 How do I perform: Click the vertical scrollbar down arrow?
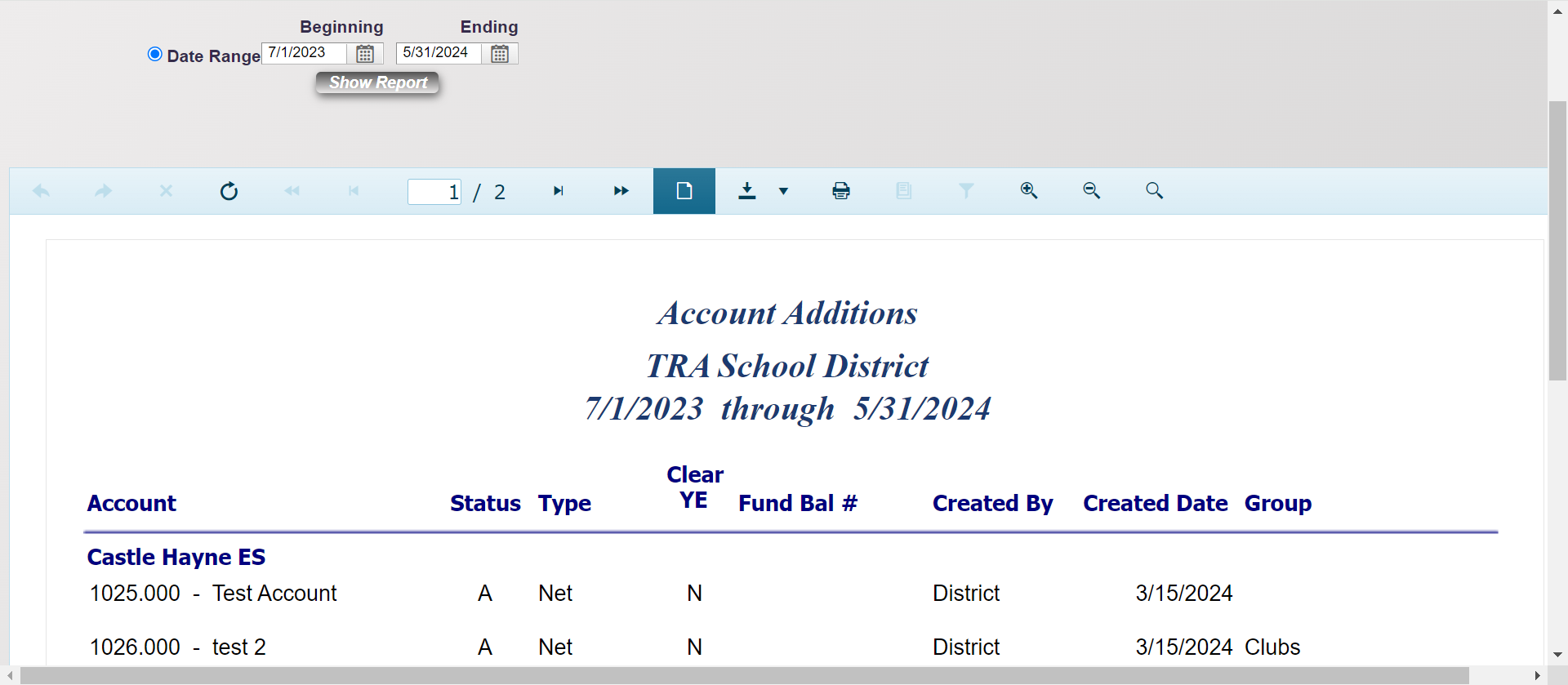tap(1557, 655)
